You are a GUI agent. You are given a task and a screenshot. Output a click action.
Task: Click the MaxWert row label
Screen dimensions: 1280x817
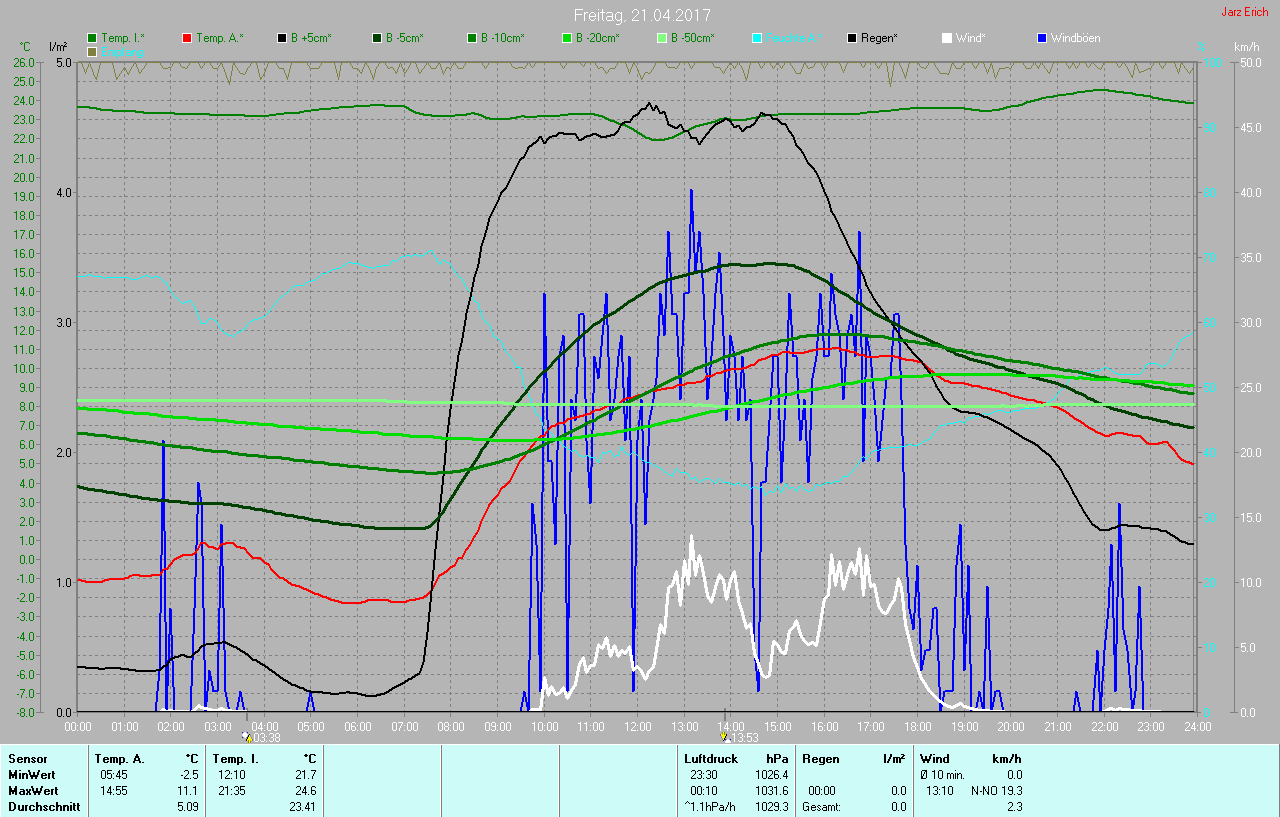click(31, 791)
